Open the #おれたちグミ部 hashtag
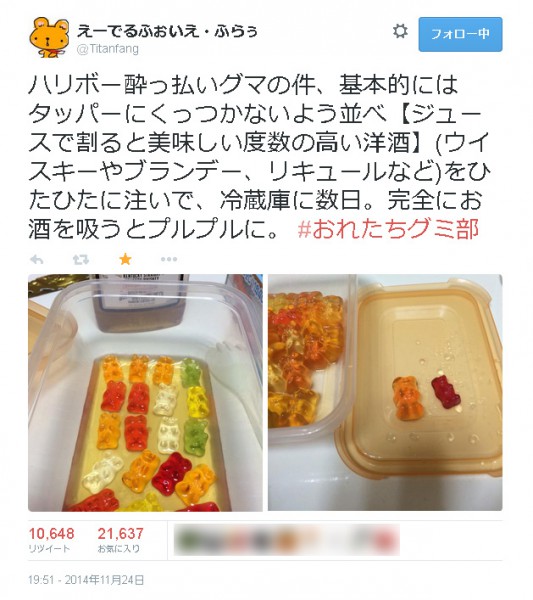 388,230
